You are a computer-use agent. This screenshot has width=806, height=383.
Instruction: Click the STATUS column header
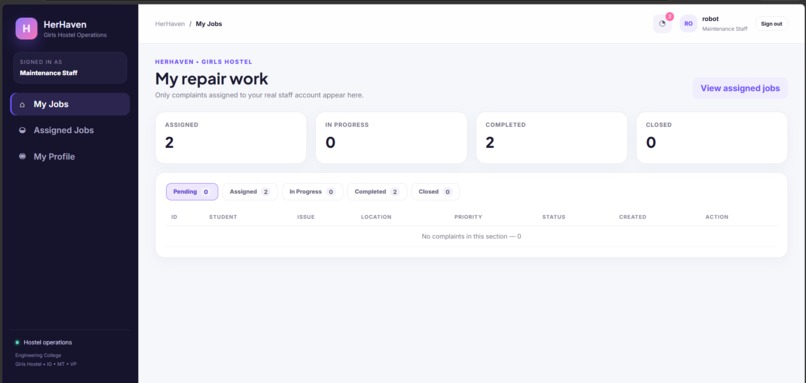[x=554, y=217]
